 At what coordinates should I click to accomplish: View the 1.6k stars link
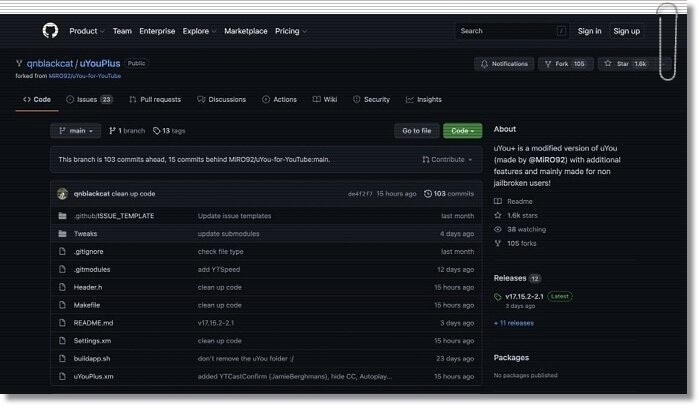tap(516, 215)
